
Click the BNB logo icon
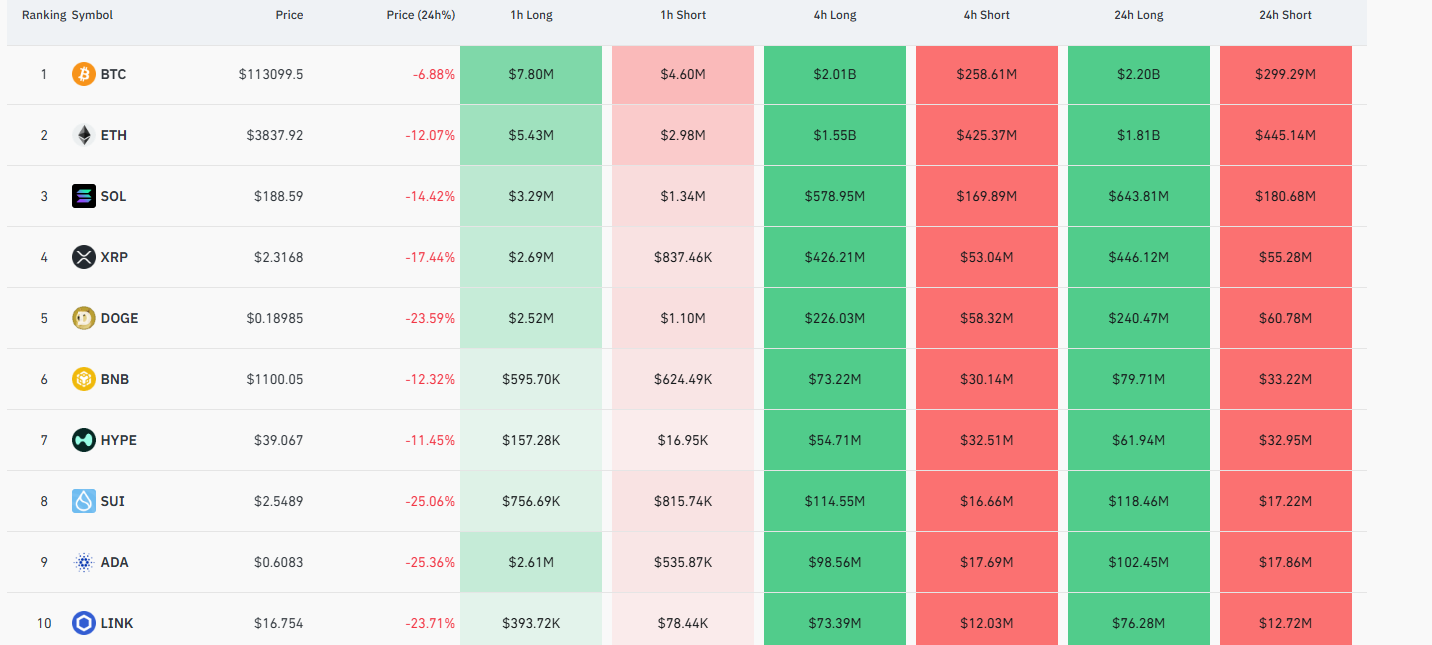(x=84, y=379)
